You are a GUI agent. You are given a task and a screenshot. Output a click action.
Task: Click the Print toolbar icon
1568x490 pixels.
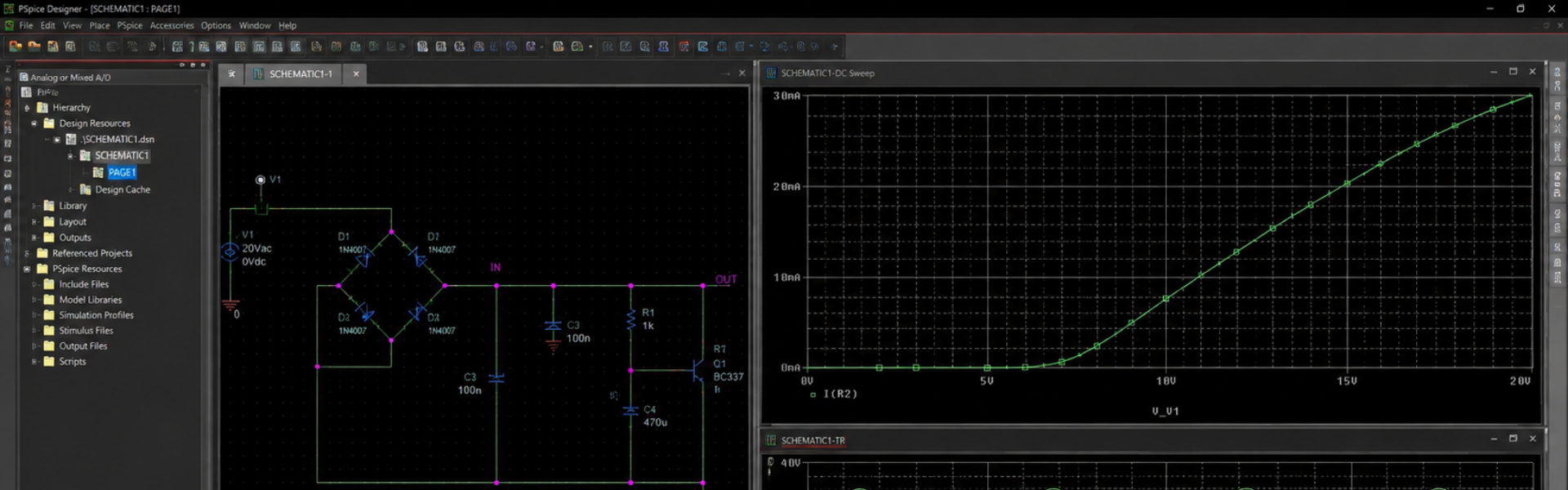pos(71,47)
